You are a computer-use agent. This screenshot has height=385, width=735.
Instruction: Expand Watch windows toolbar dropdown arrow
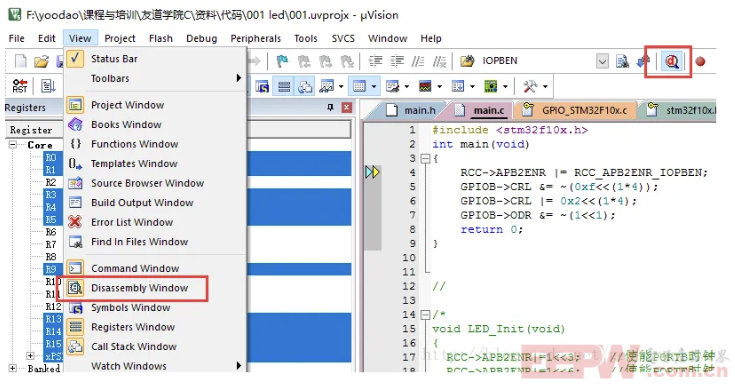coord(341,86)
